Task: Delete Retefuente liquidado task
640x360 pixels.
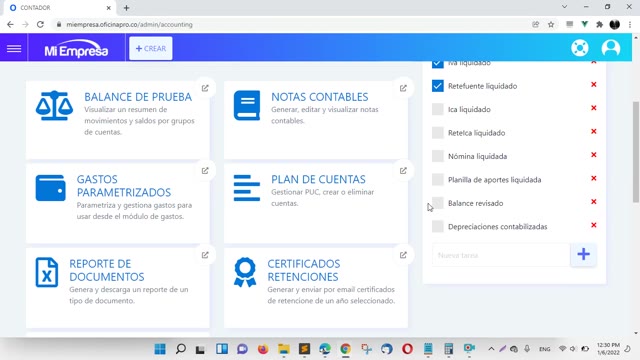Action: click(x=594, y=84)
